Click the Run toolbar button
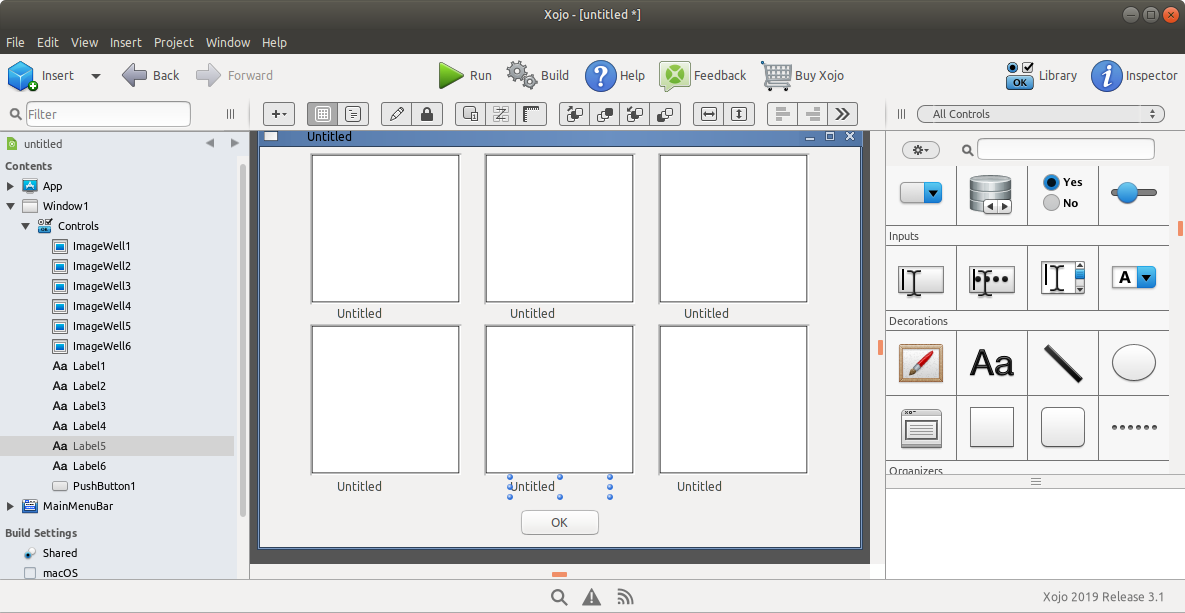The image size is (1185, 613). coord(465,76)
